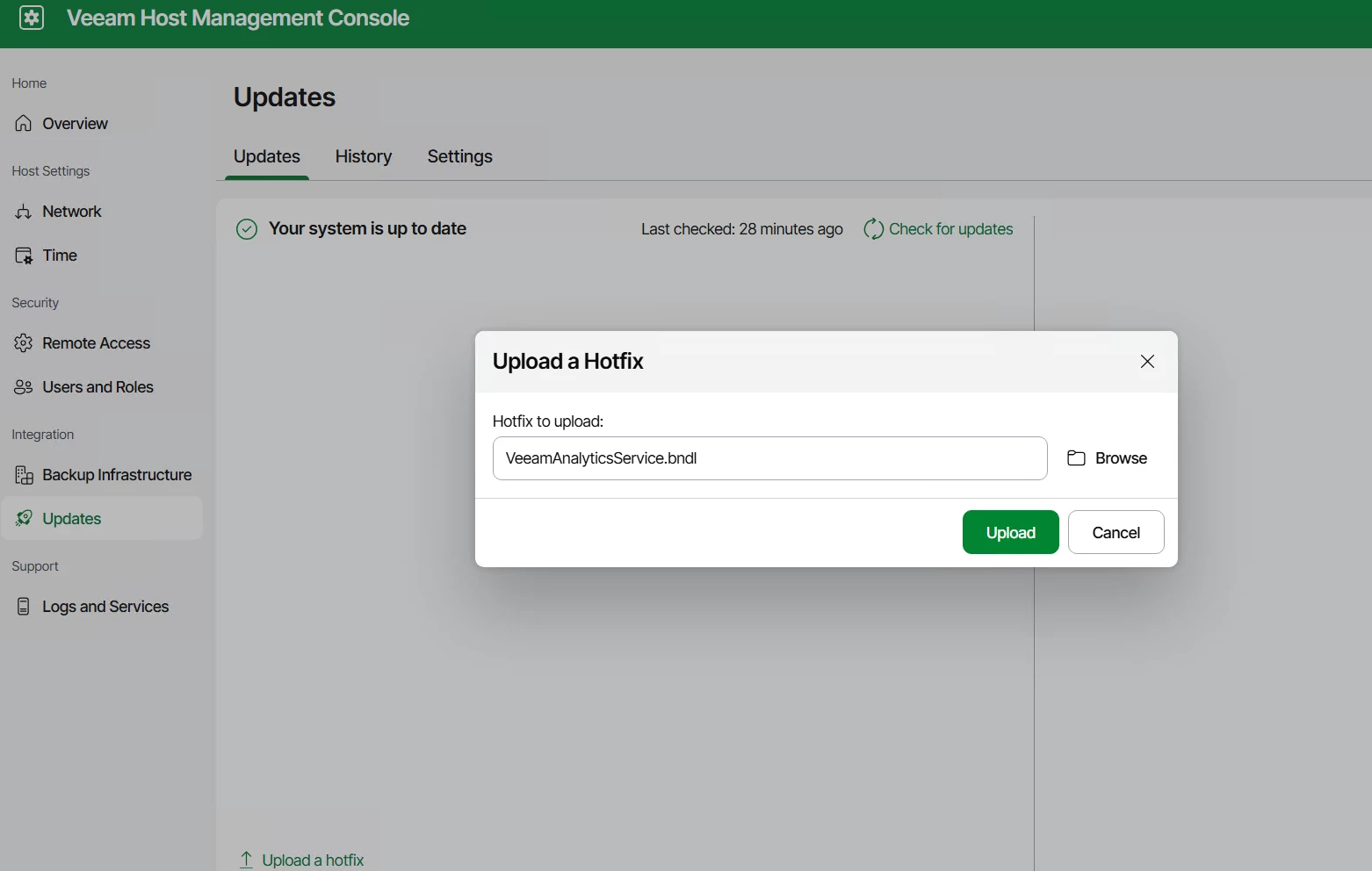Click the Users and Roles icon

24,387
